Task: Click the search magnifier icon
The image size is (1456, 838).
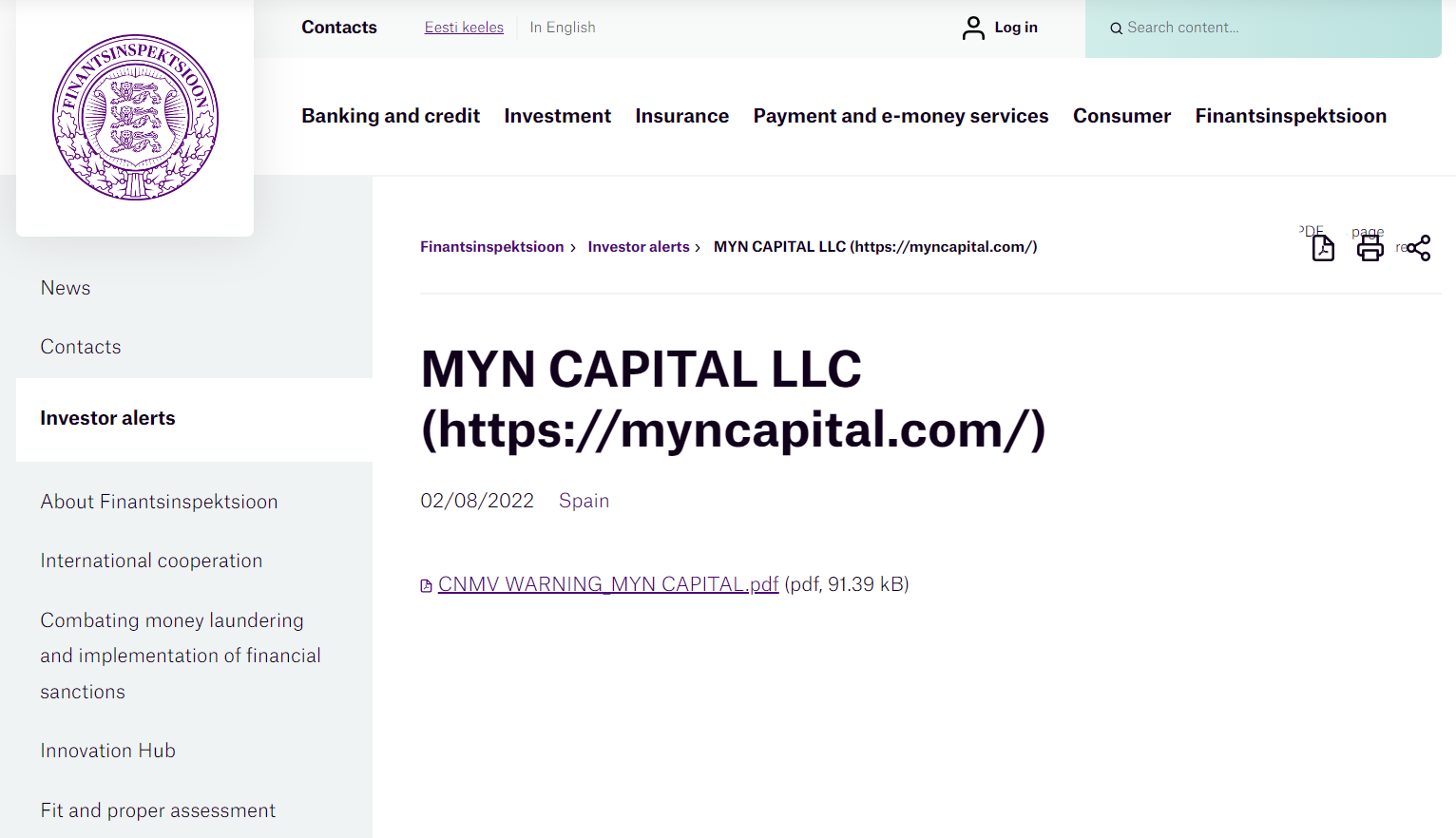Action: pos(1116,29)
